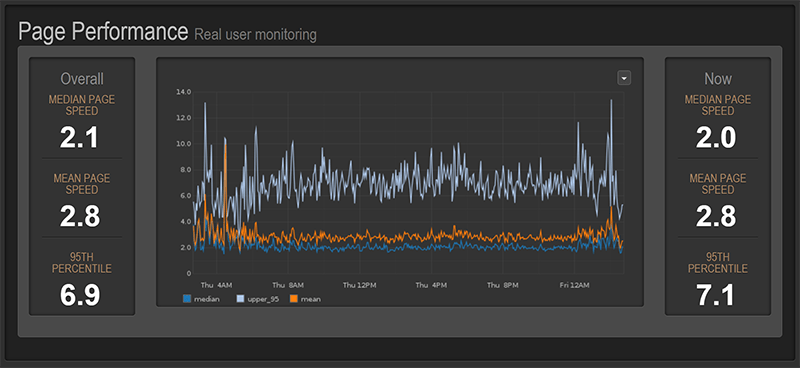Click the 6.0 y-axis label

click(185, 196)
